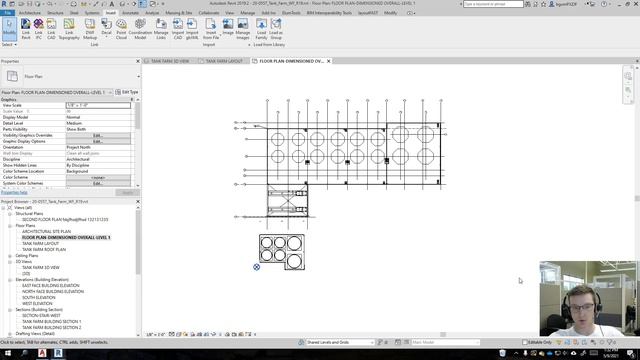Toggle the Editable Only checkbox
The width and height of the screenshot is (640, 360).
coord(525,342)
